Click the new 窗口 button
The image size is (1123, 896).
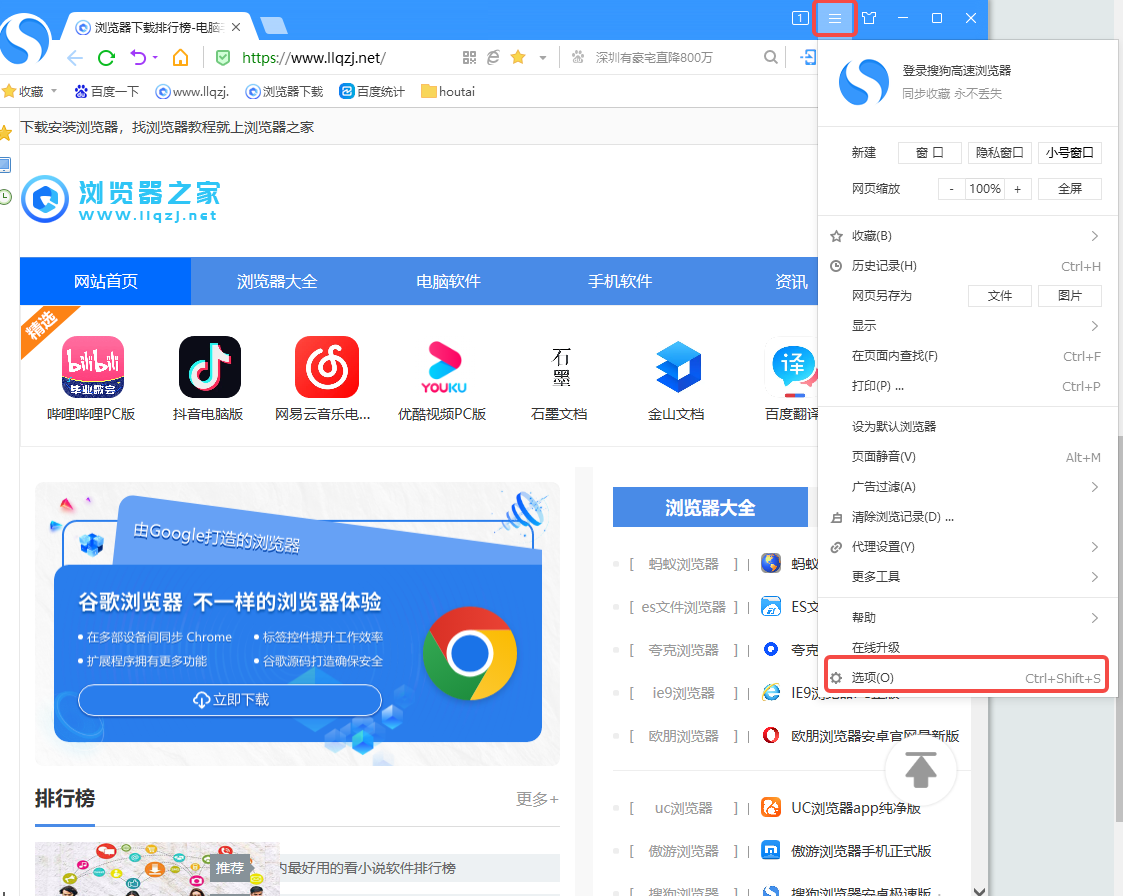[x=930, y=153]
